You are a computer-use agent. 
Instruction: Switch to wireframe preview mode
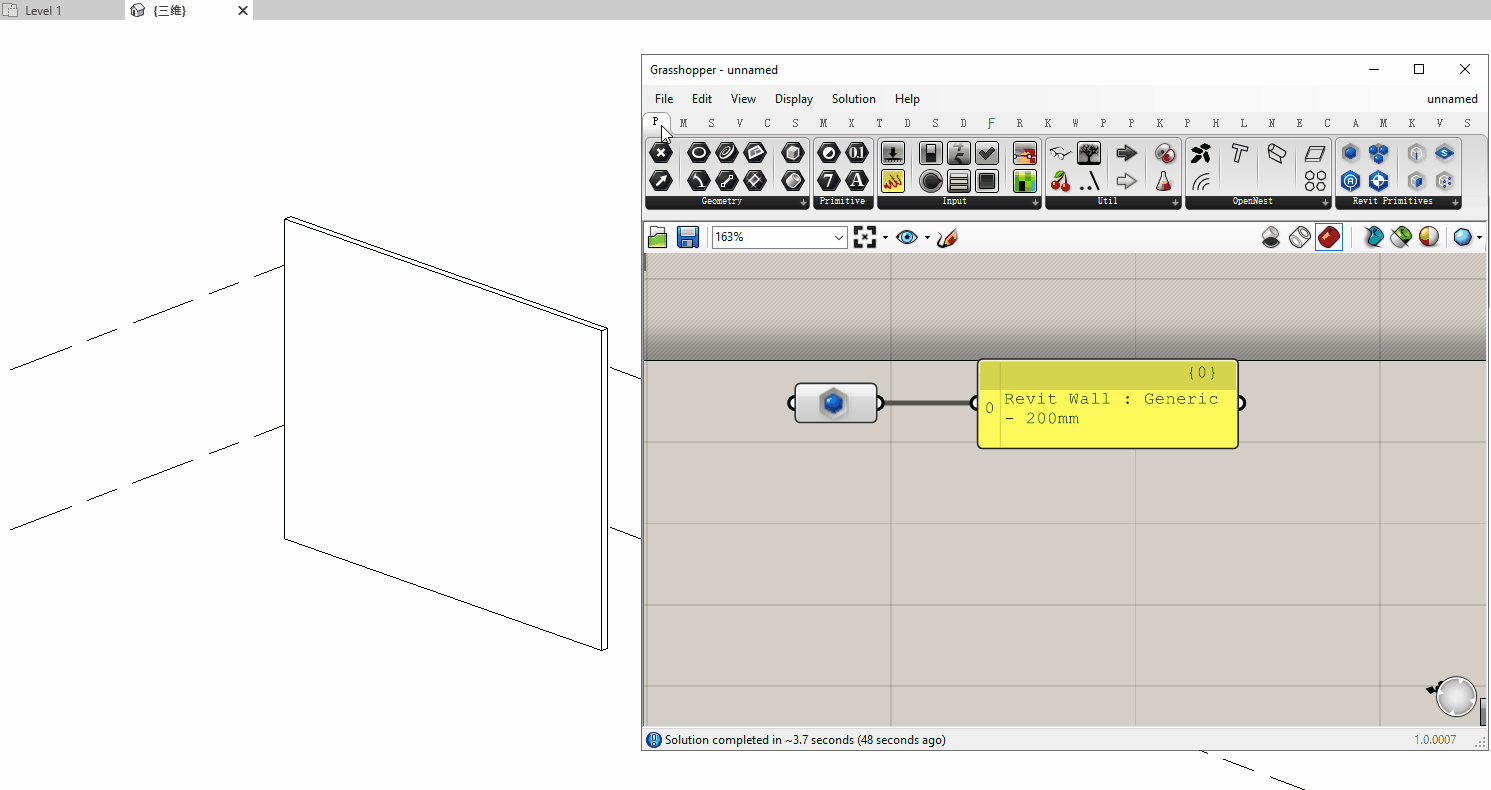point(1299,237)
